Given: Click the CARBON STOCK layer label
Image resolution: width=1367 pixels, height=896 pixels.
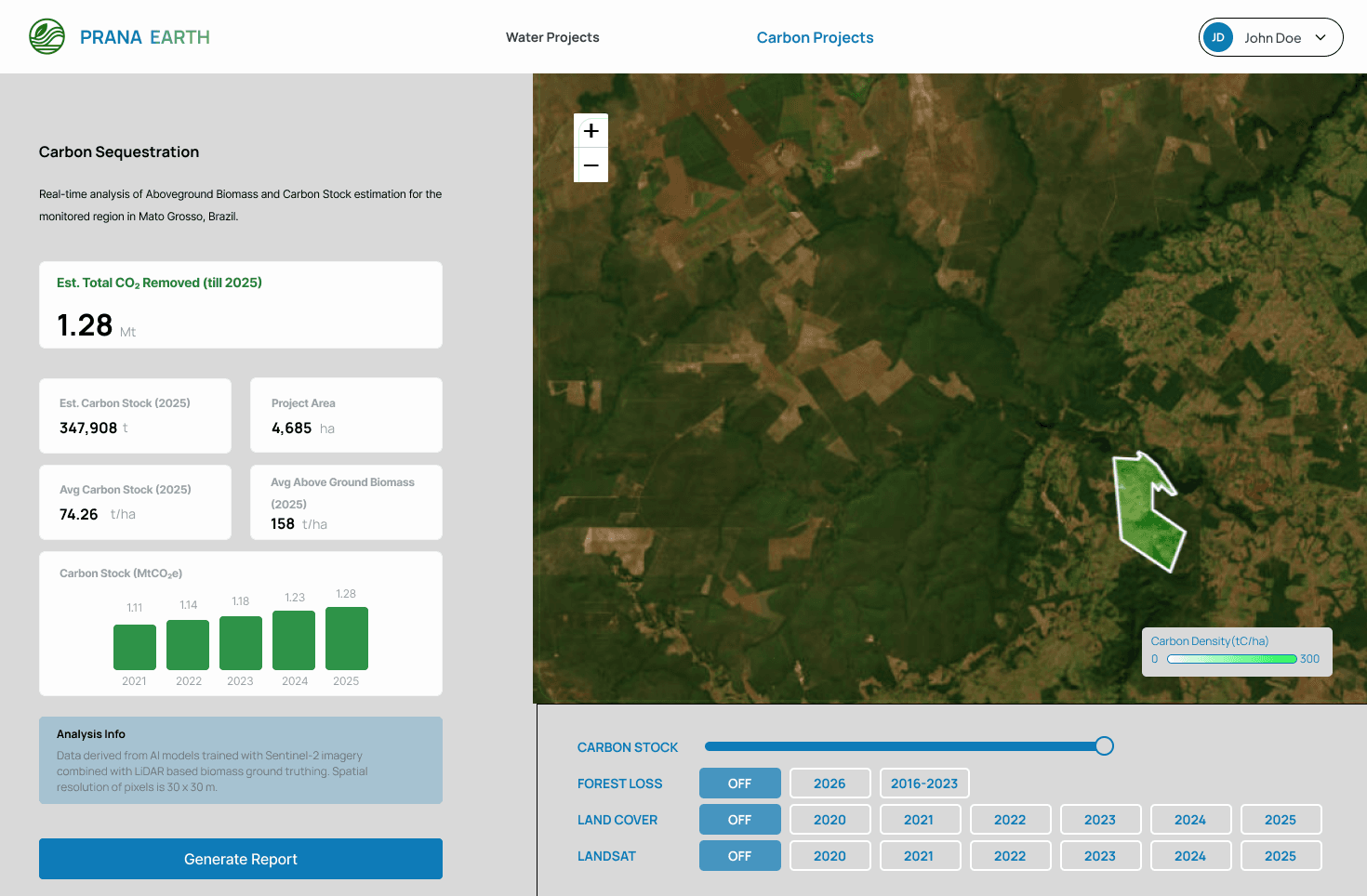Looking at the screenshot, I should point(628,747).
